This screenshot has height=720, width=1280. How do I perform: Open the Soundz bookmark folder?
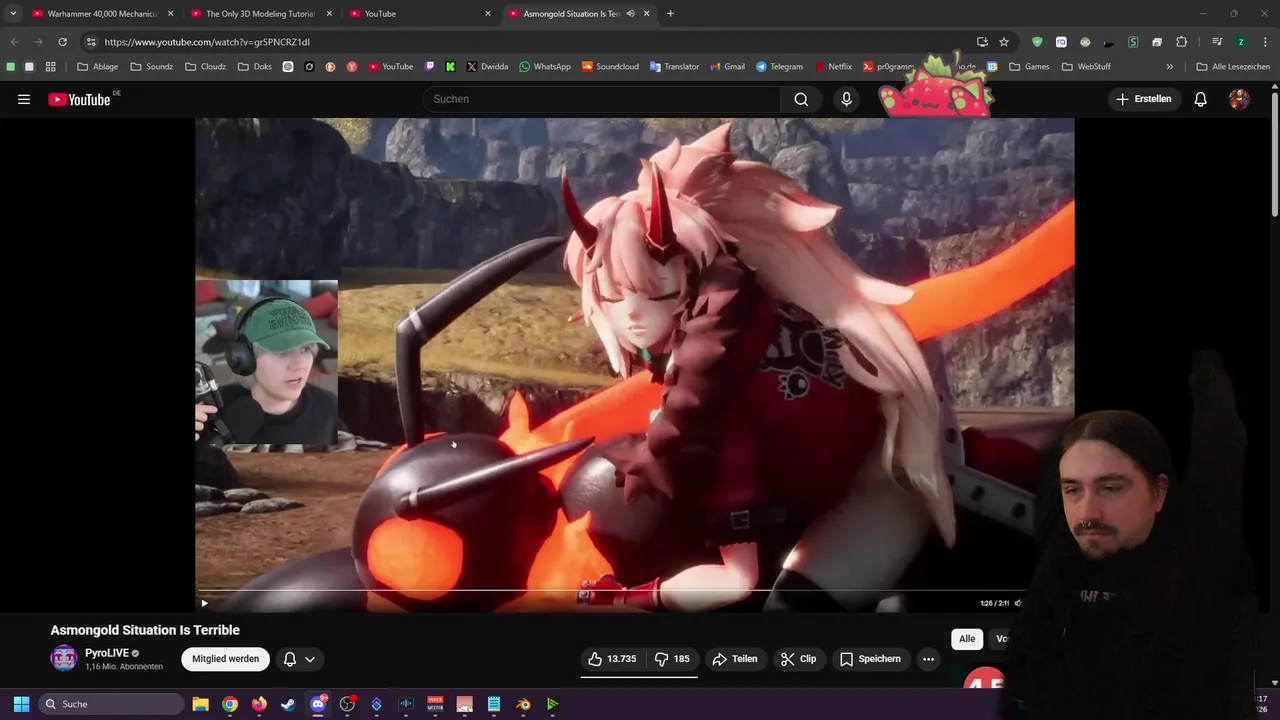(x=152, y=67)
